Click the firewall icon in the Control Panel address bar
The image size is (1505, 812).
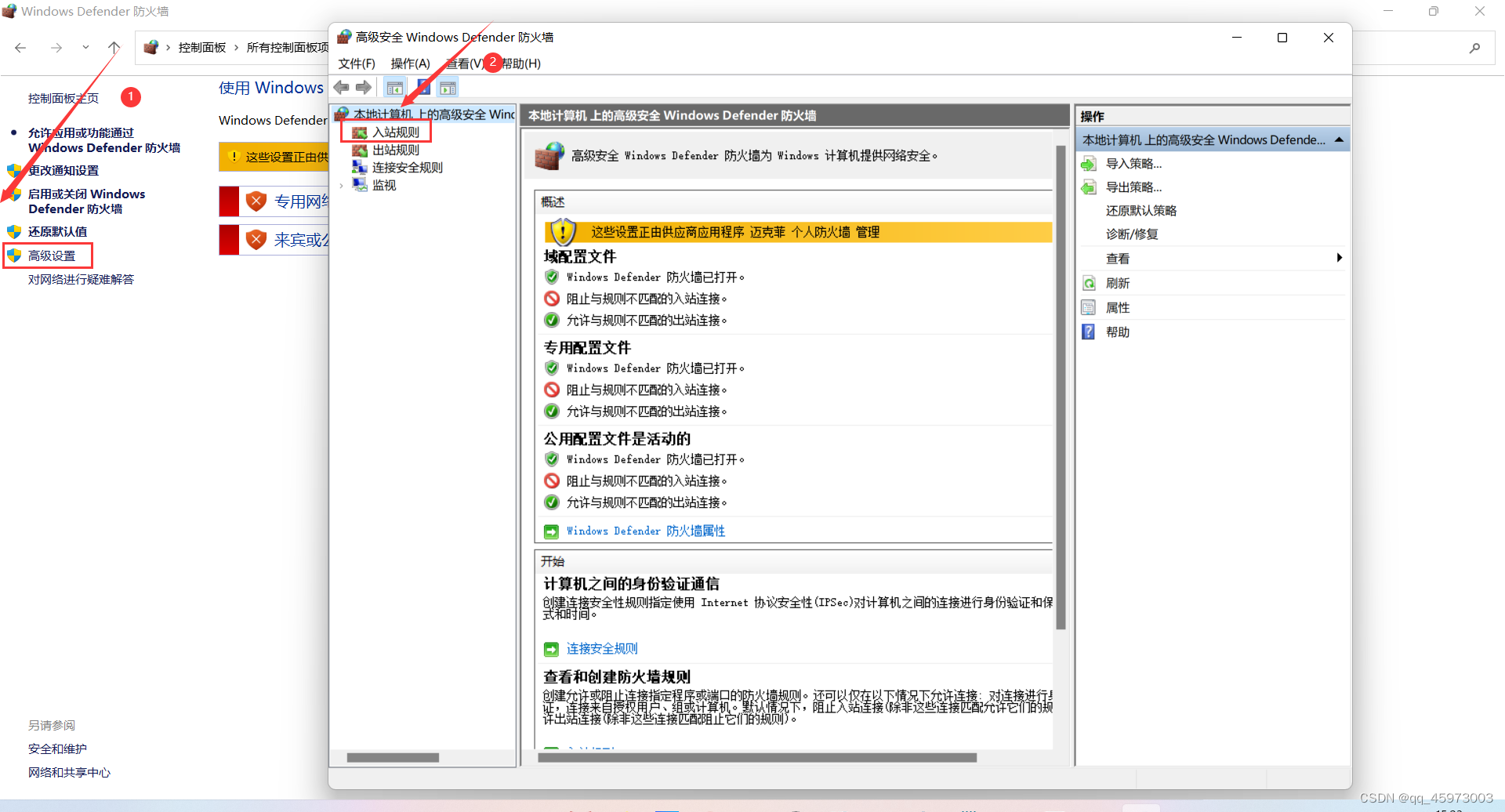(x=151, y=48)
